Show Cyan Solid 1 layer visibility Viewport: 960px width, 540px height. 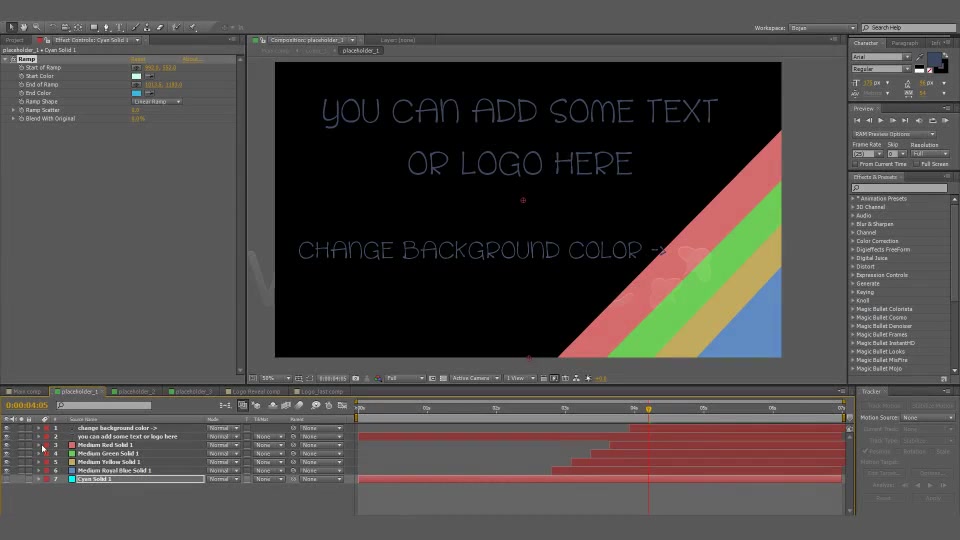tap(7, 479)
